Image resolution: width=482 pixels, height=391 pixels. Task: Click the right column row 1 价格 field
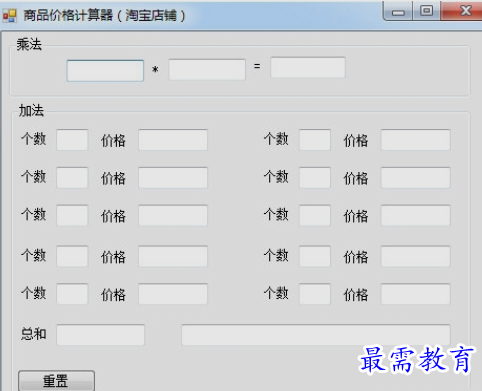pos(416,140)
